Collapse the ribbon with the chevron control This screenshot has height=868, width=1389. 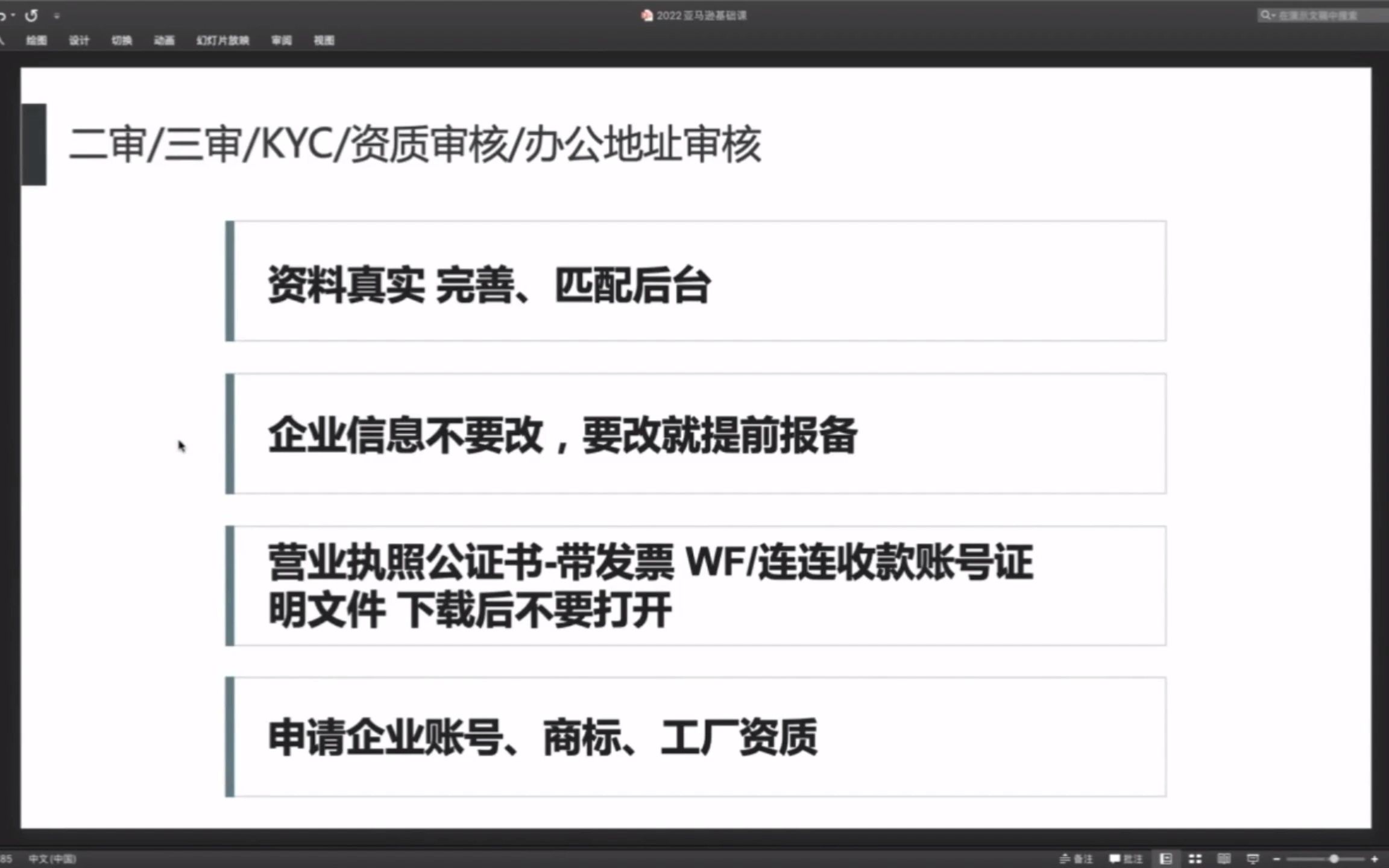point(57,15)
